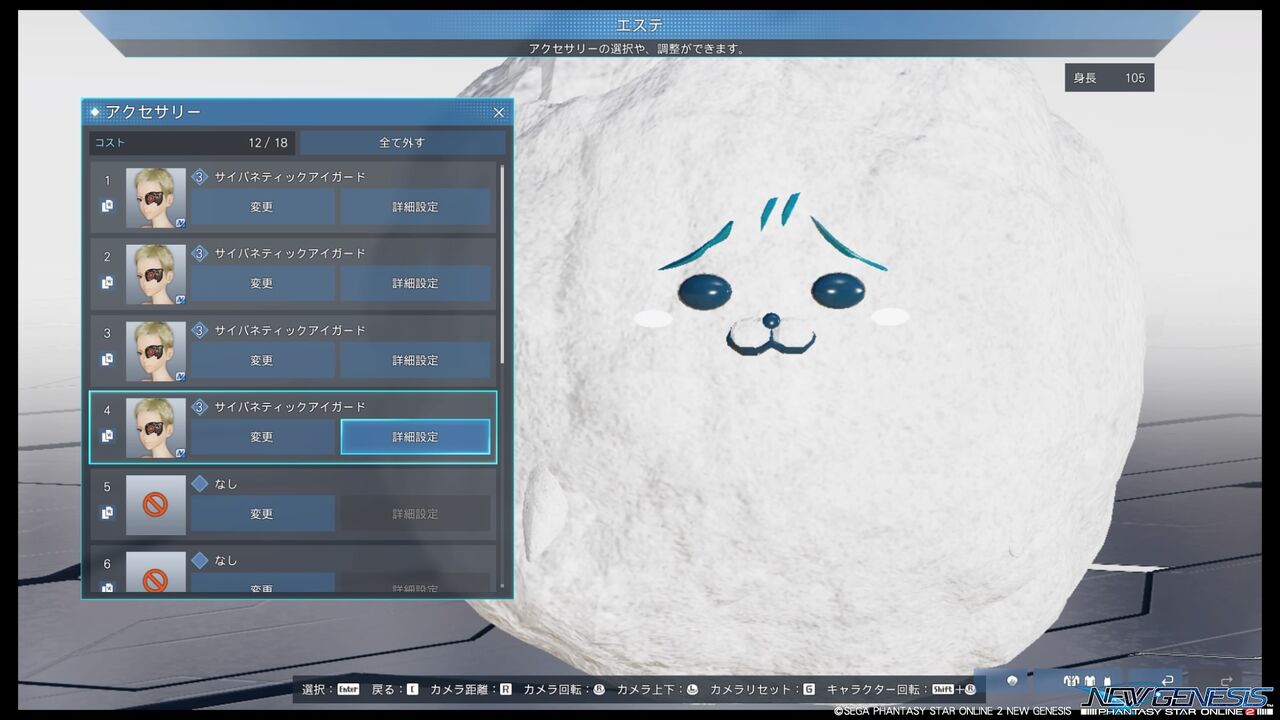Select the slot 2 accessory thumbnail
This screenshot has height=720, width=1280.
pyautogui.click(x=156, y=275)
